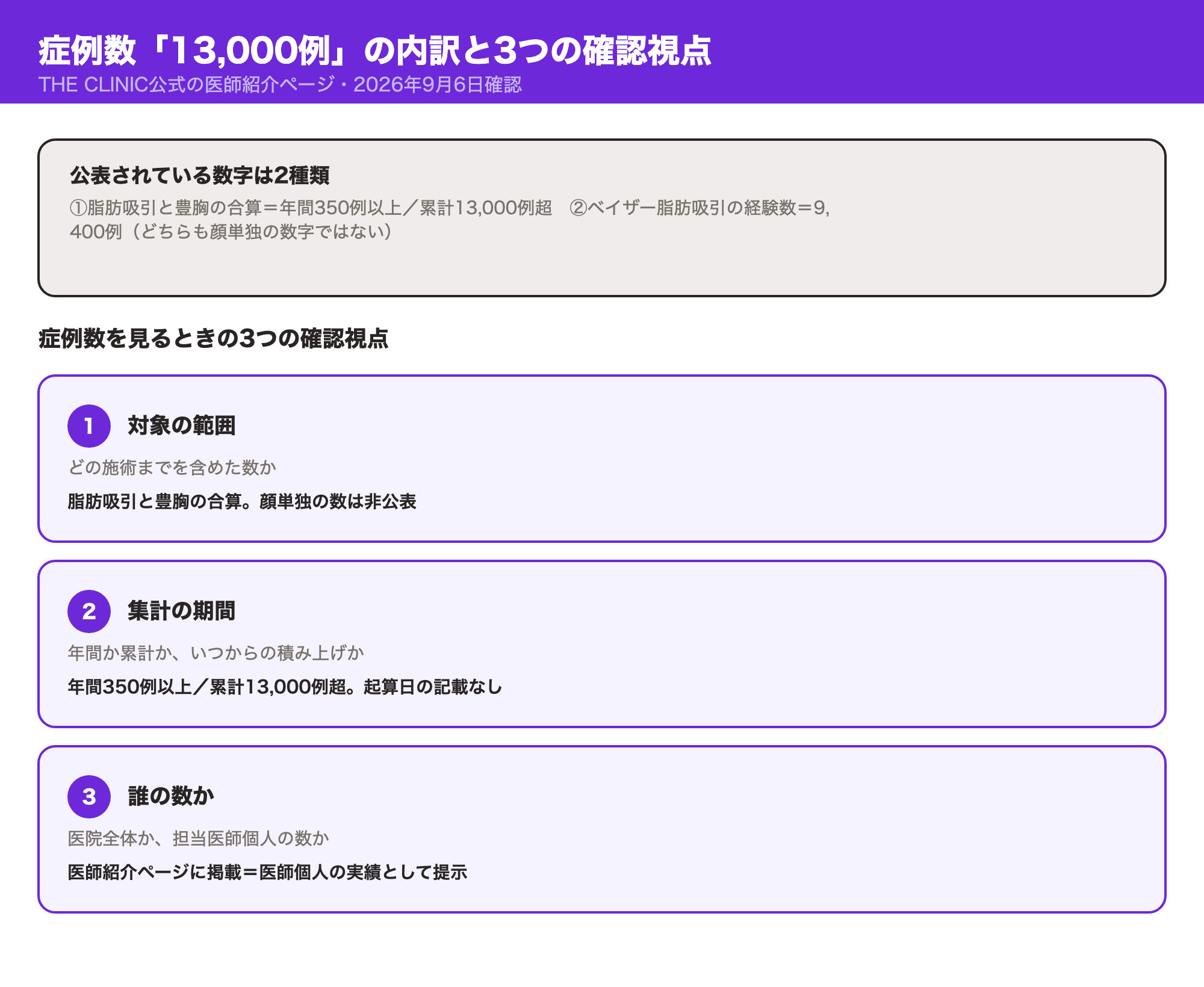This screenshot has width=1204, height=987.
Task: Click the text 脂肪吸引と豊胸の合算。顔単独の数は非公表
Action: point(242,501)
